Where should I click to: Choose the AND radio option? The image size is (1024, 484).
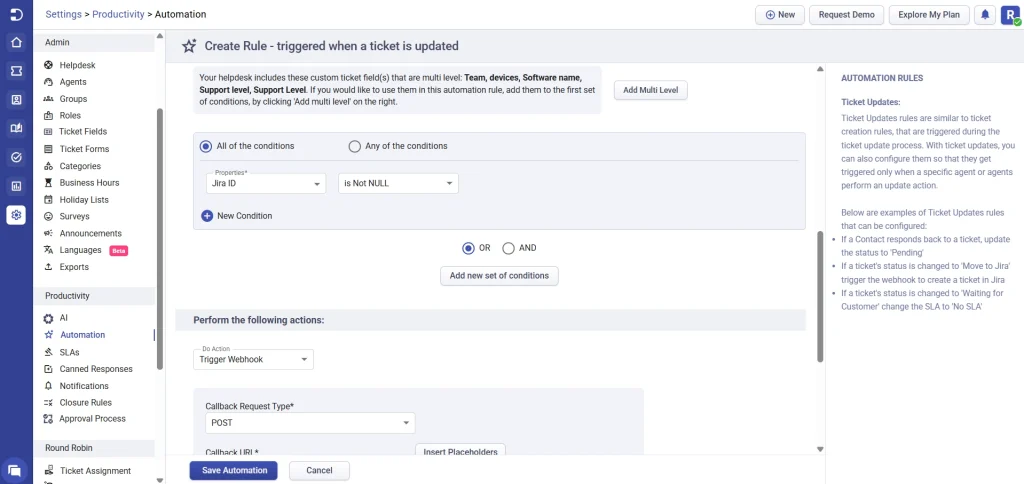509,248
